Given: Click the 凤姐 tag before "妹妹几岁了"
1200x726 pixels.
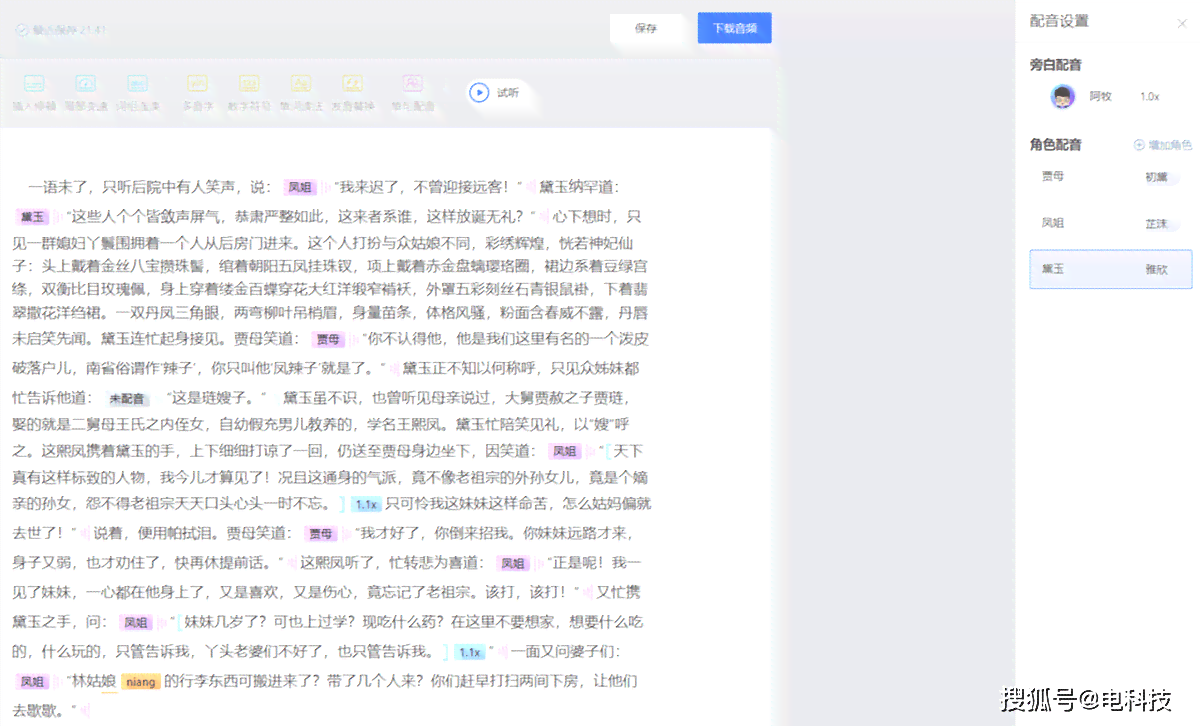Looking at the screenshot, I should click(x=135, y=623).
